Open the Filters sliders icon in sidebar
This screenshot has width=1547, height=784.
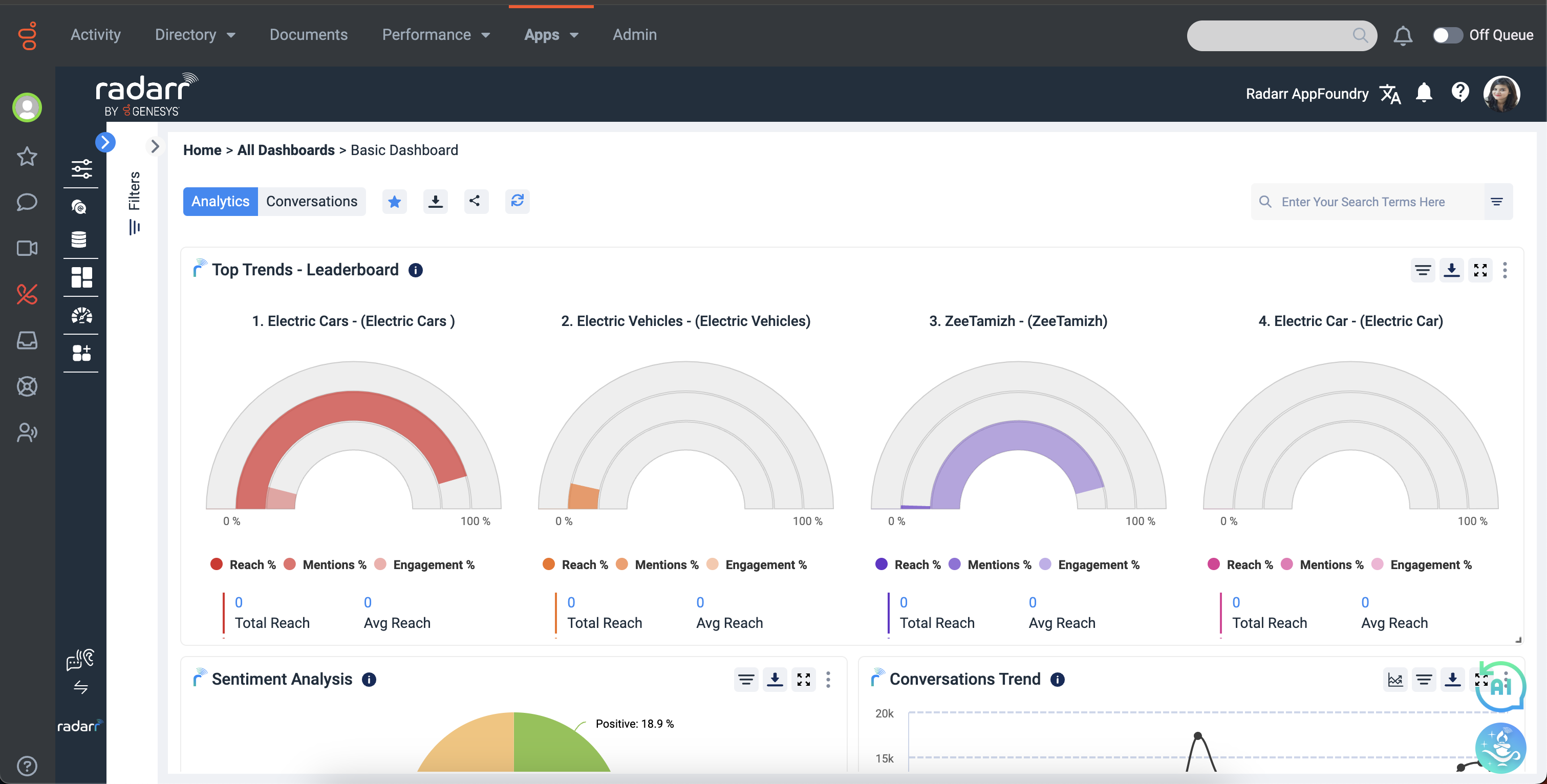tap(81, 169)
